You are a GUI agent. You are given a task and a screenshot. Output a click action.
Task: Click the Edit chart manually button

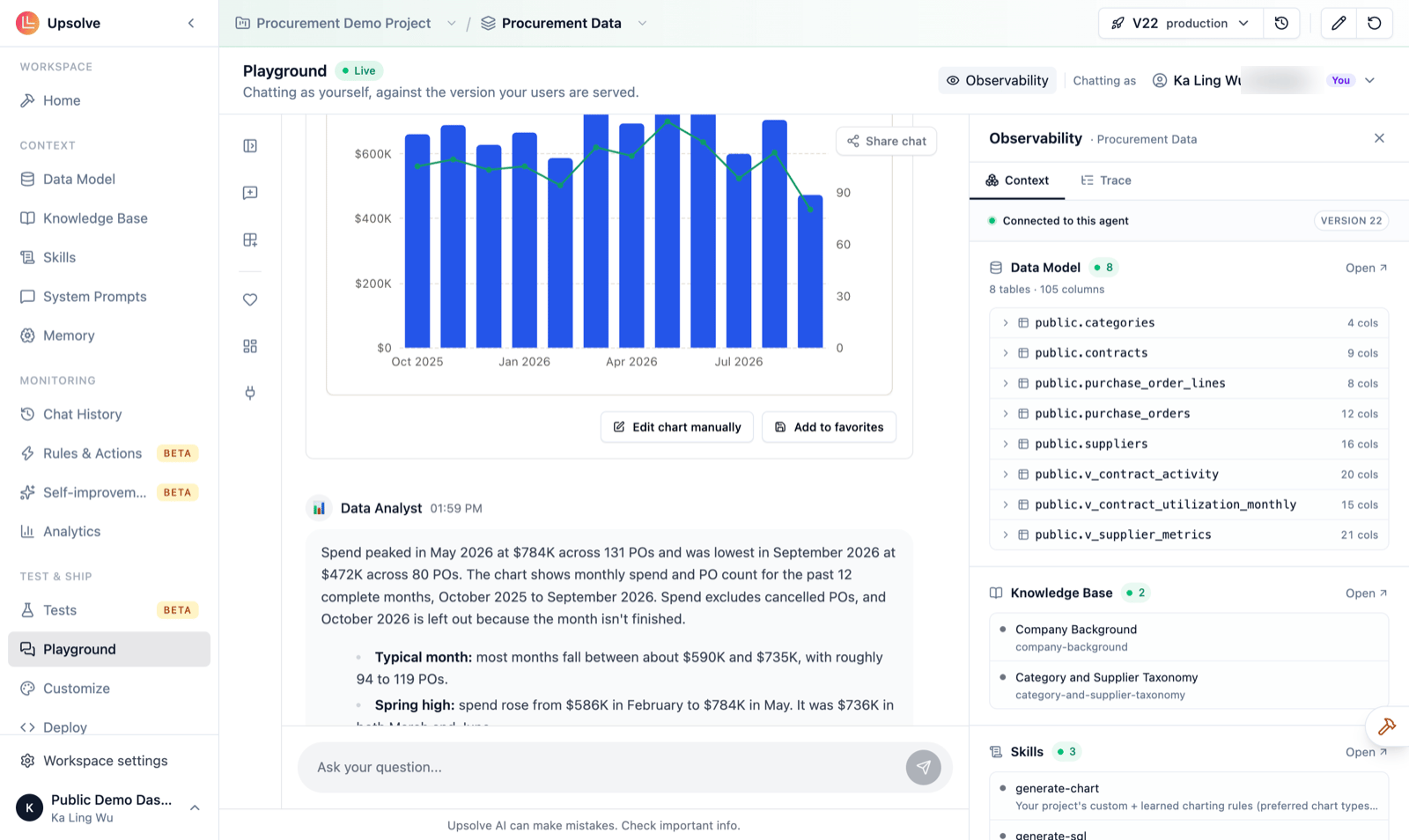pos(677,427)
